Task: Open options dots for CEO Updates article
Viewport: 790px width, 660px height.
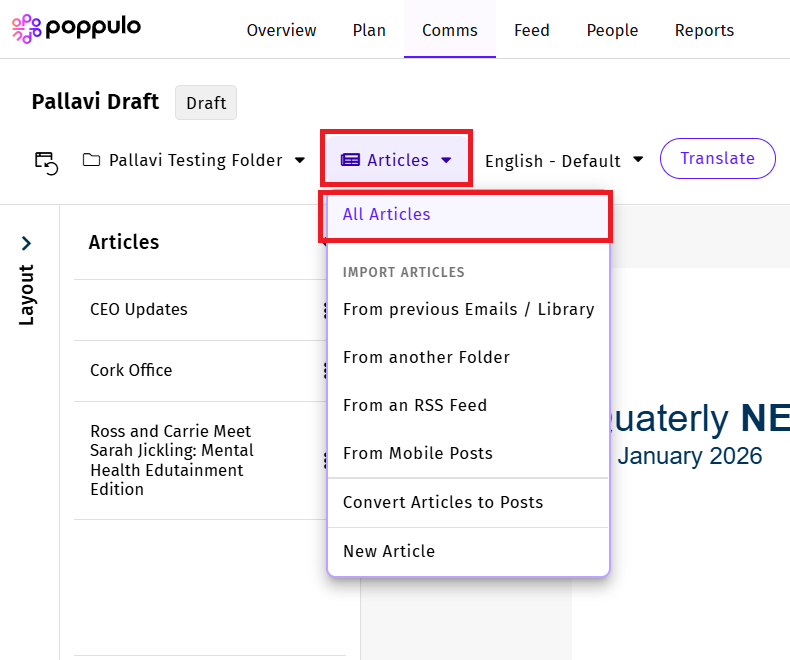Action: pos(325,310)
